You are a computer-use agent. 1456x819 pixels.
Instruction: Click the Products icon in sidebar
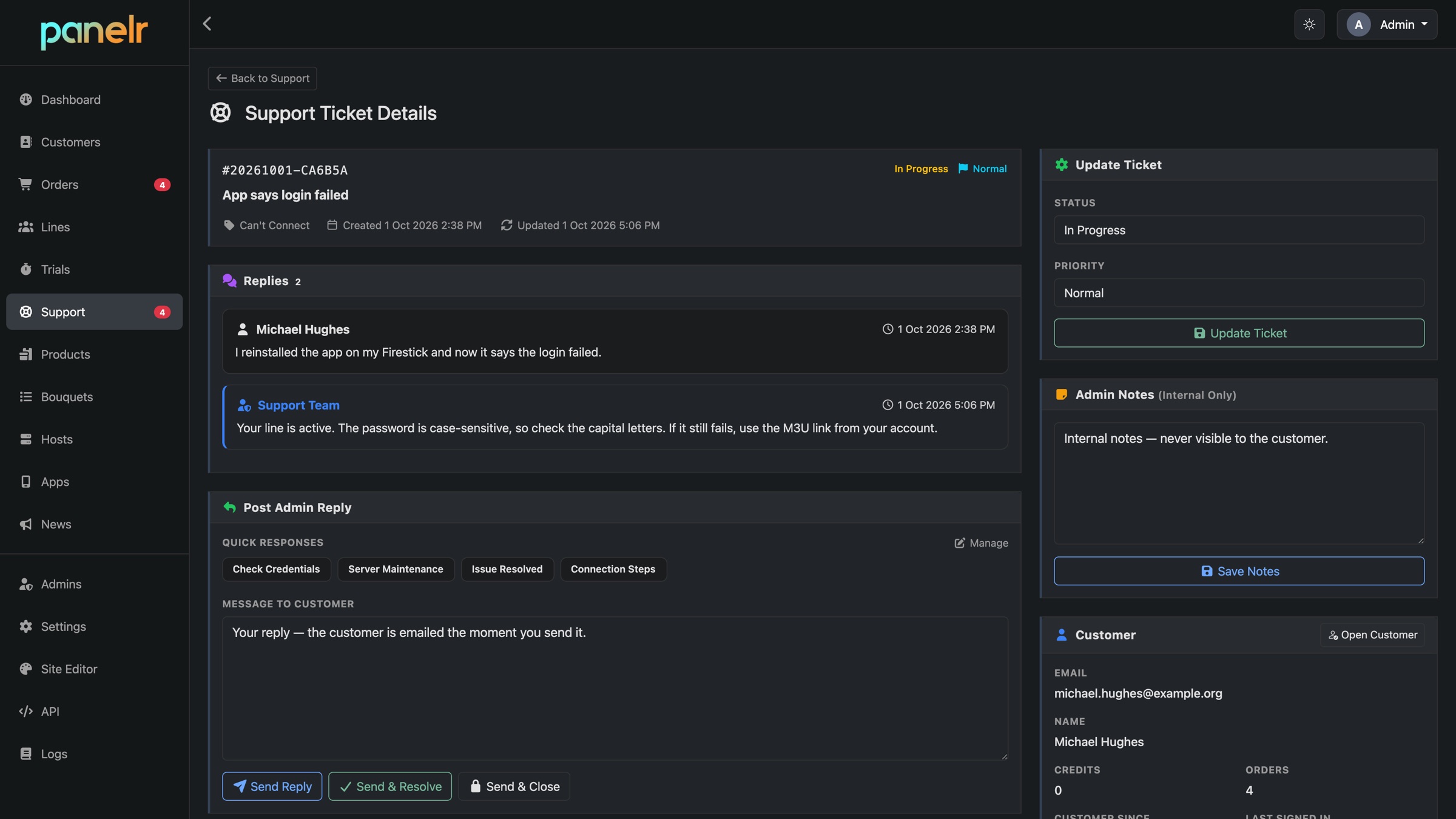point(25,354)
